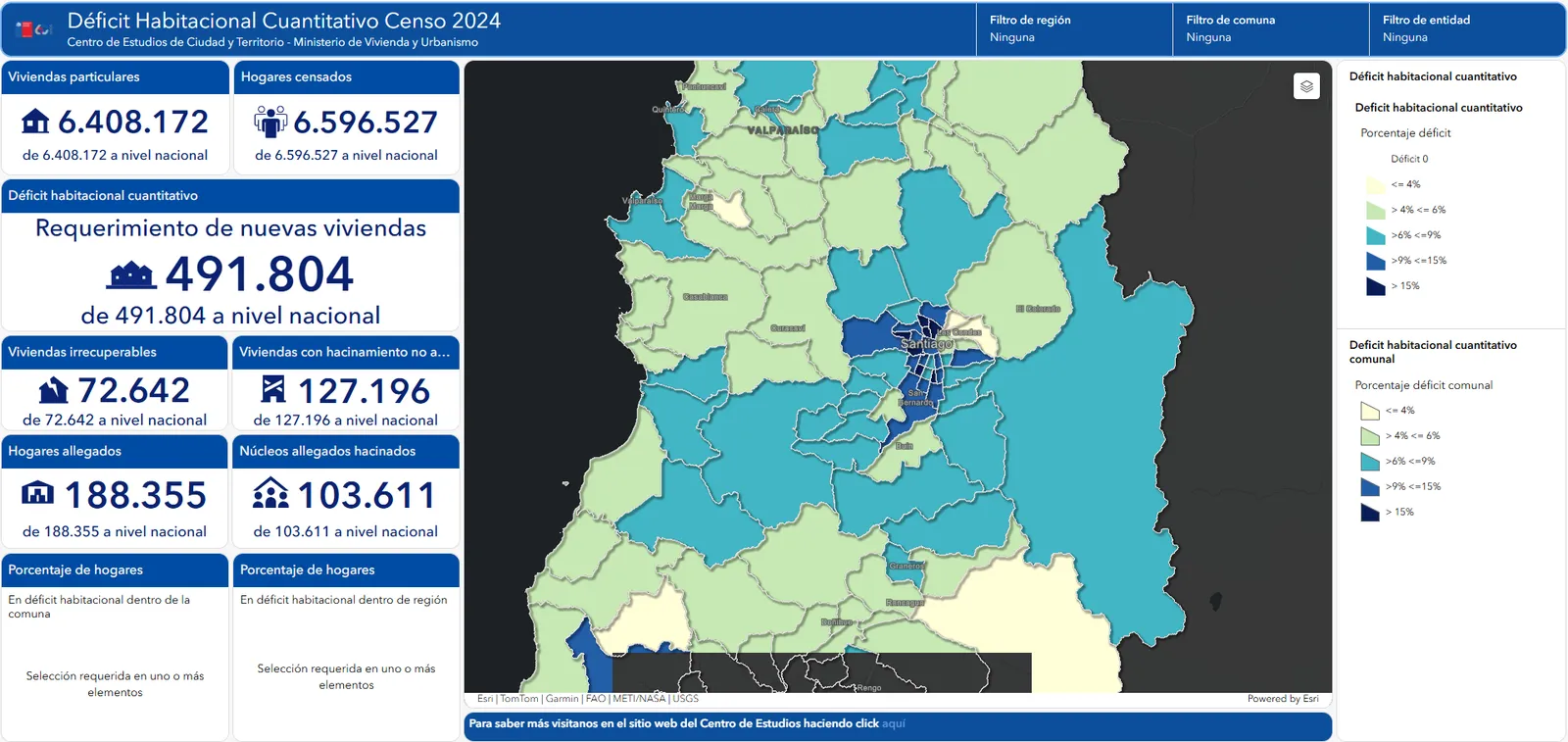Open the map layers list button
Viewport: 1568px width, 742px height.
click(x=1306, y=86)
